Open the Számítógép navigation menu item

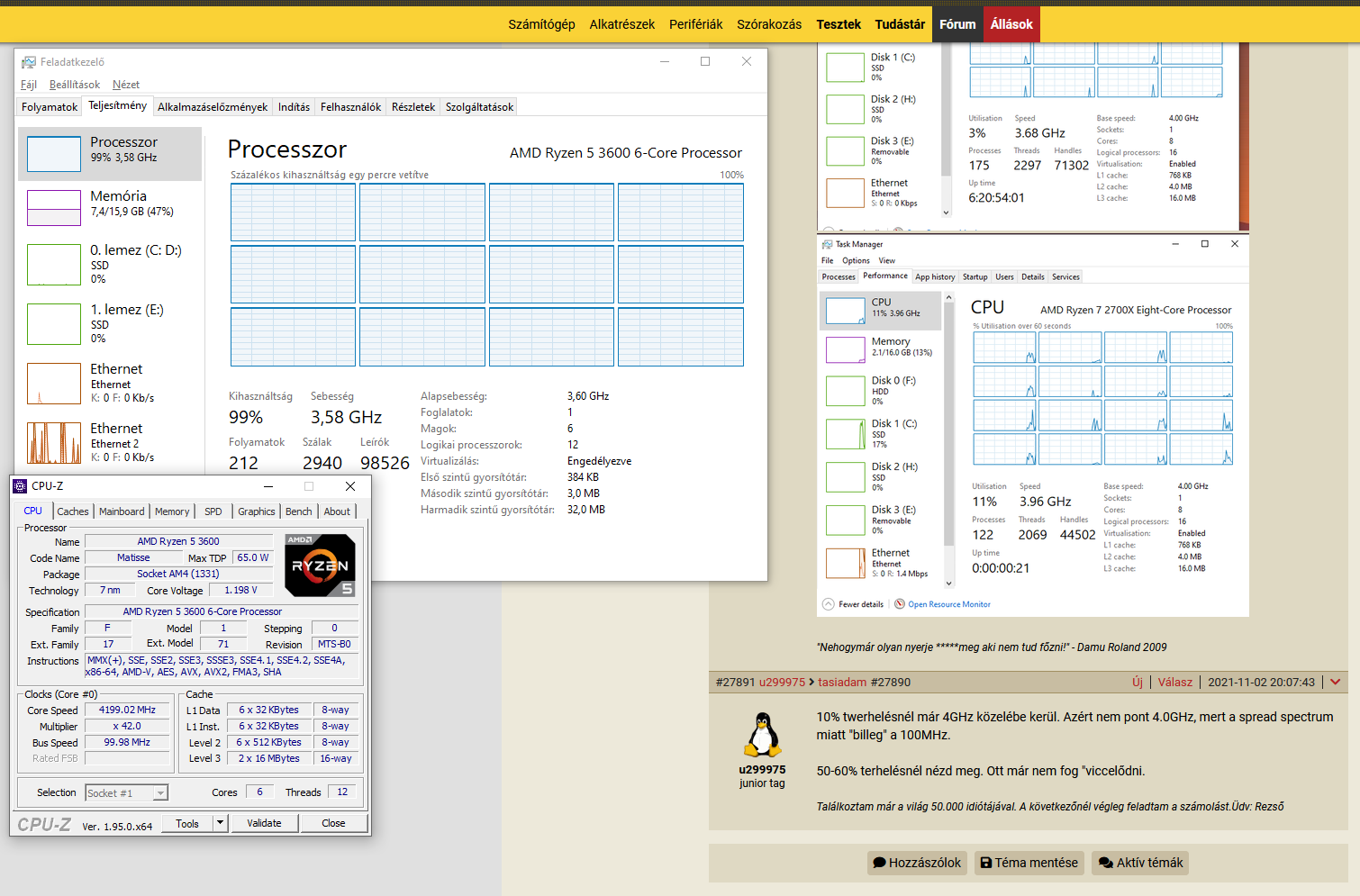[x=541, y=24]
